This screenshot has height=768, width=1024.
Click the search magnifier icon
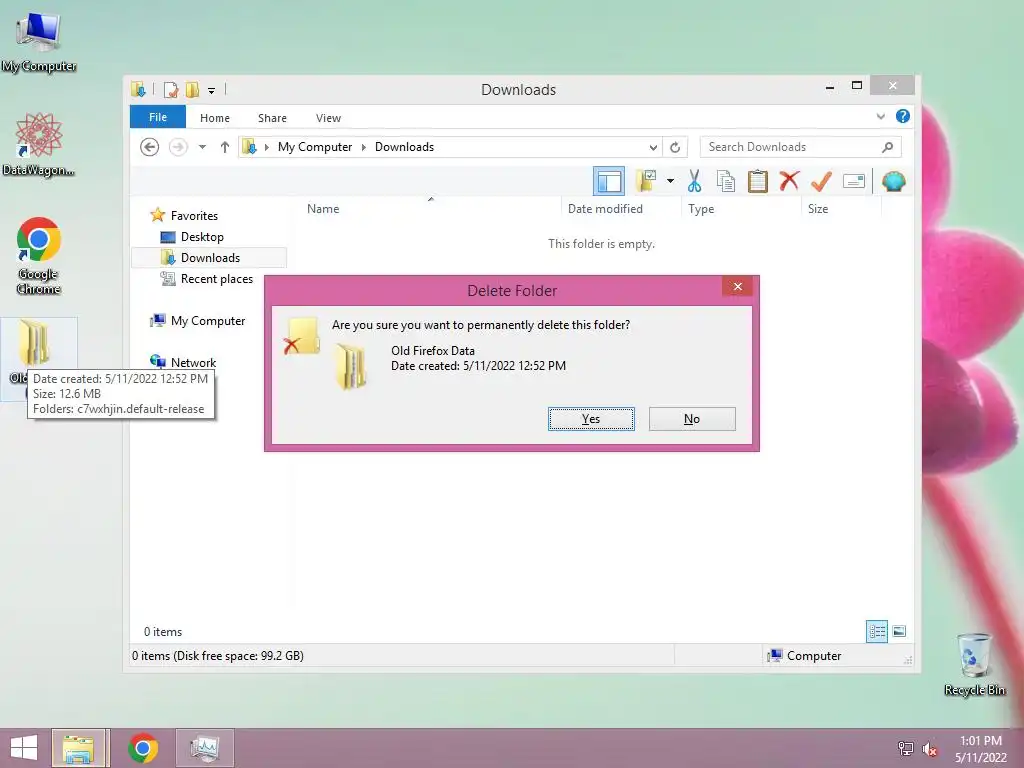click(x=888, y=147)
